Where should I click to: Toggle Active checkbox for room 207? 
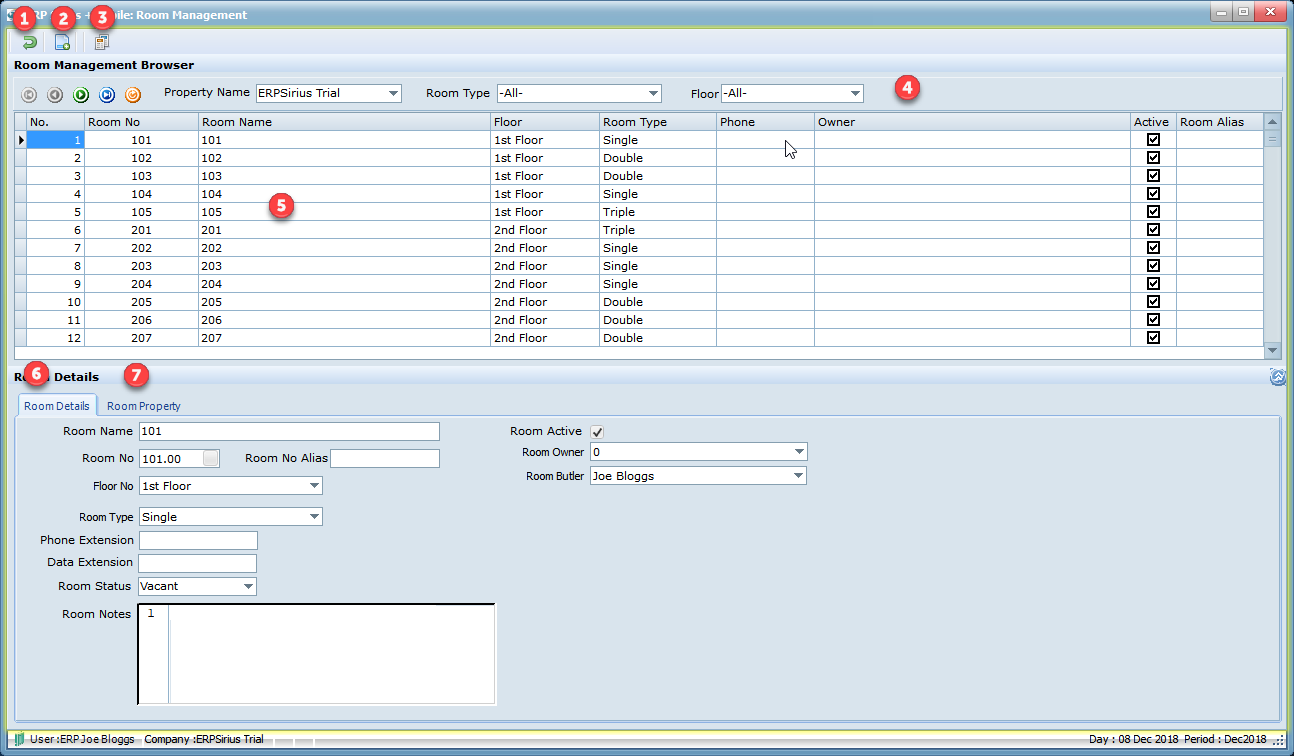[1153, 338]
